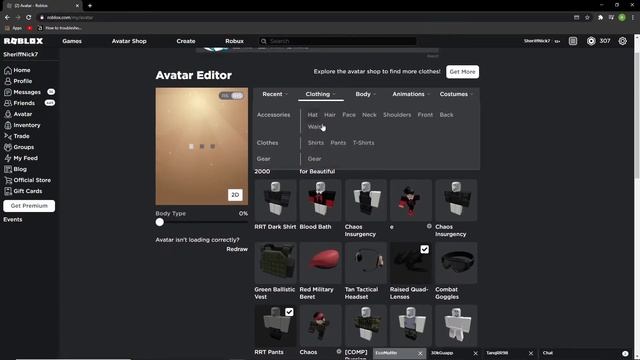The width and height of the screenshot is (640, 360).
Task: Open Inventory from the sidebar
Action: (22, 125)
